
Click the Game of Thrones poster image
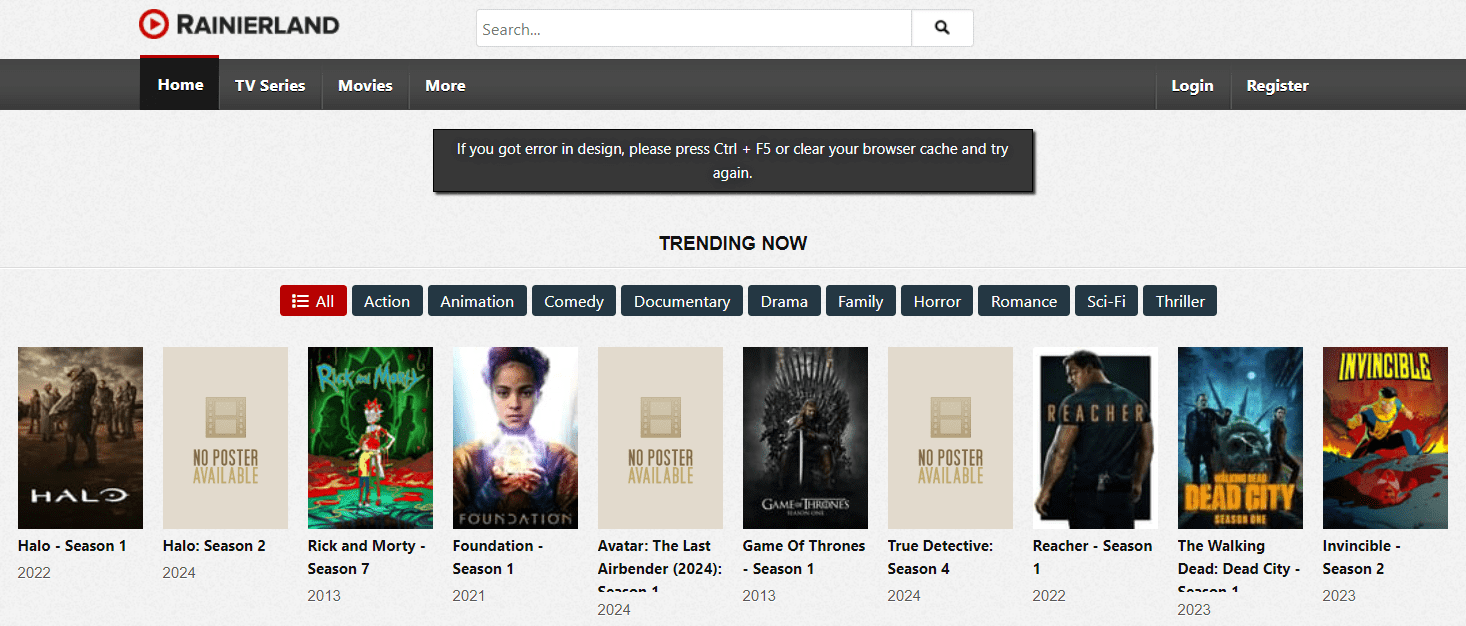click(805, 437)
